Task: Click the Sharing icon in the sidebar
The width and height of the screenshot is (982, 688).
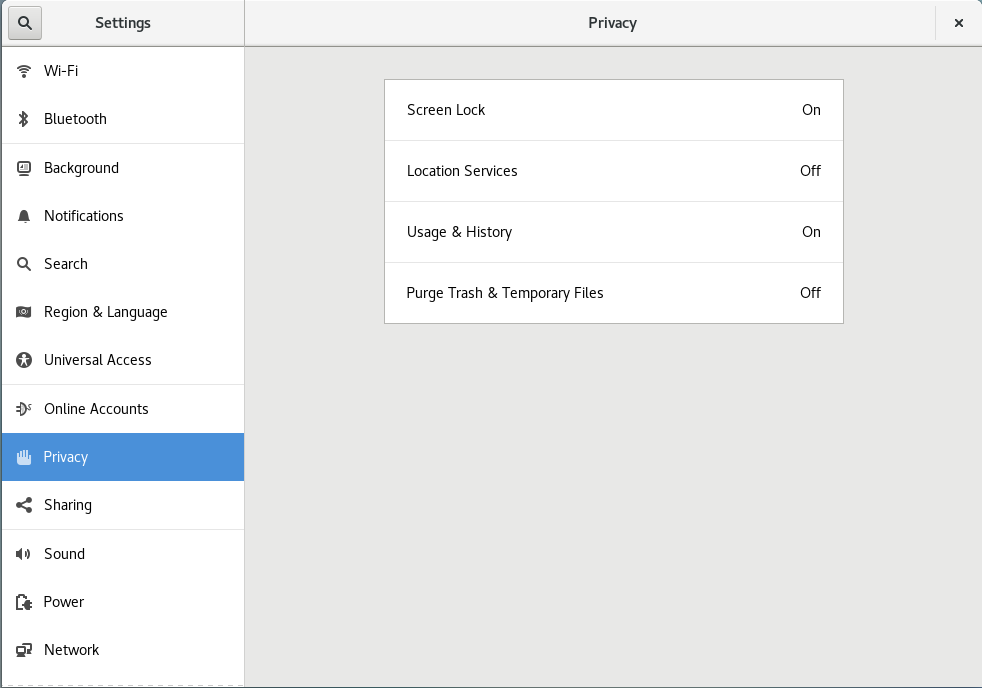Action: coord(24,505)
